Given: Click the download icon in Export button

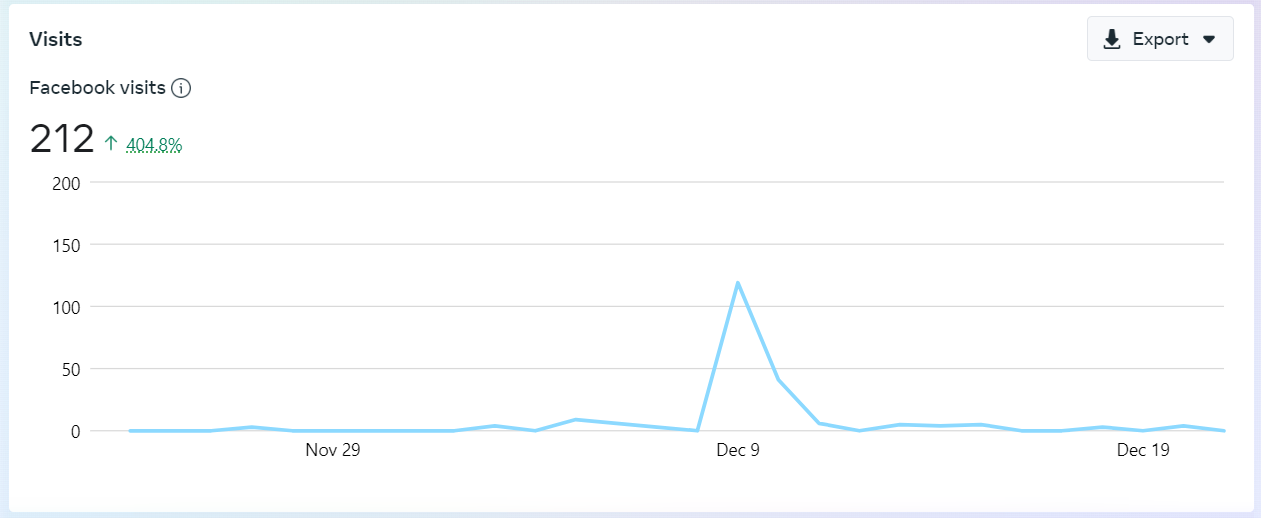Looking at the screenshot, I should click(1111, 39).
